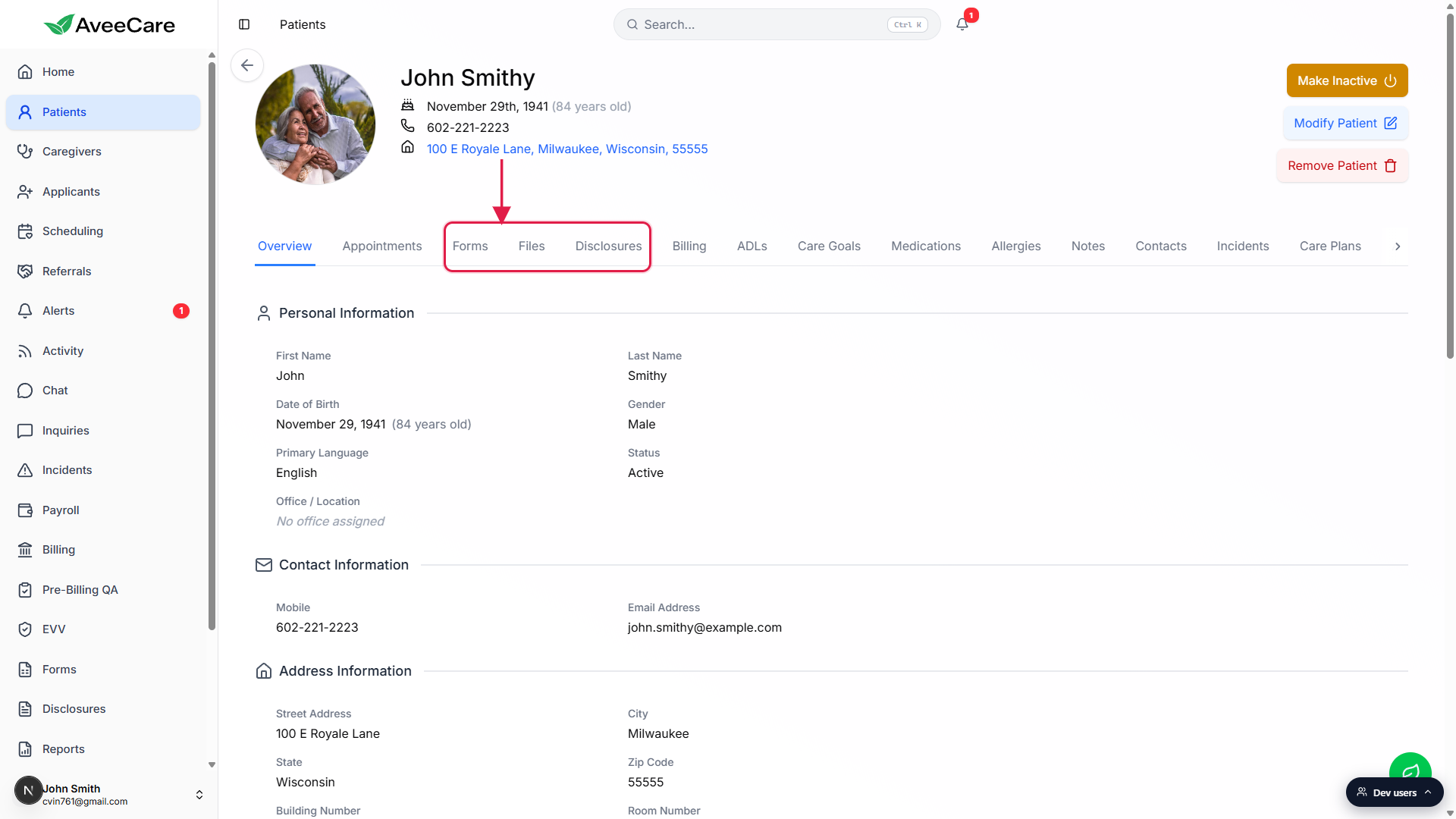Go back using the arrow button
The image size is (1456, 819).
(x=247, y=65)
